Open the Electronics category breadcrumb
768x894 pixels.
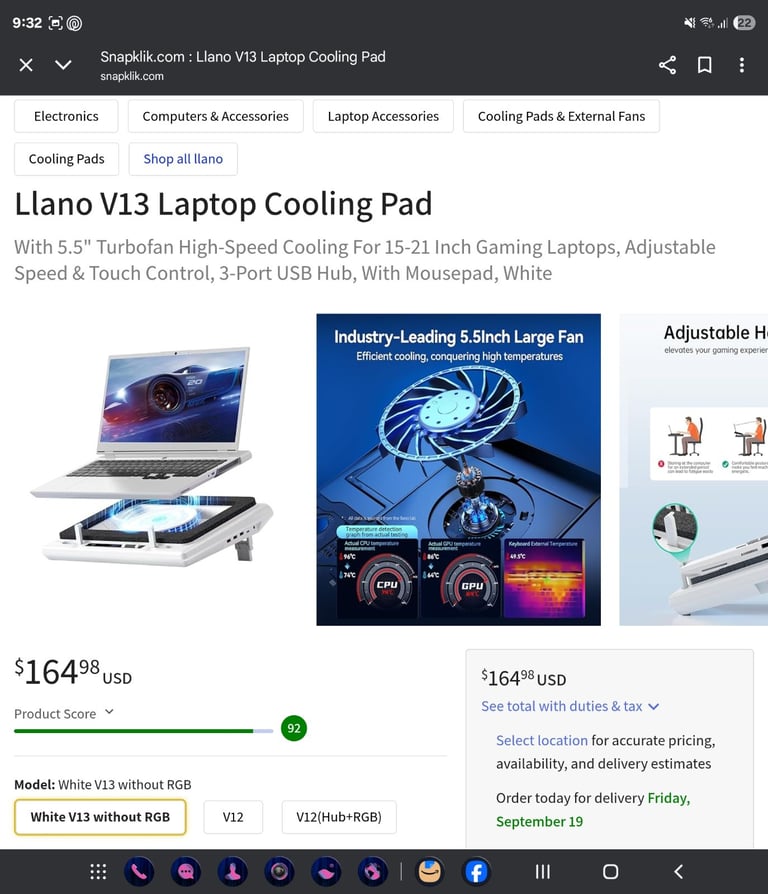point(66,116)
